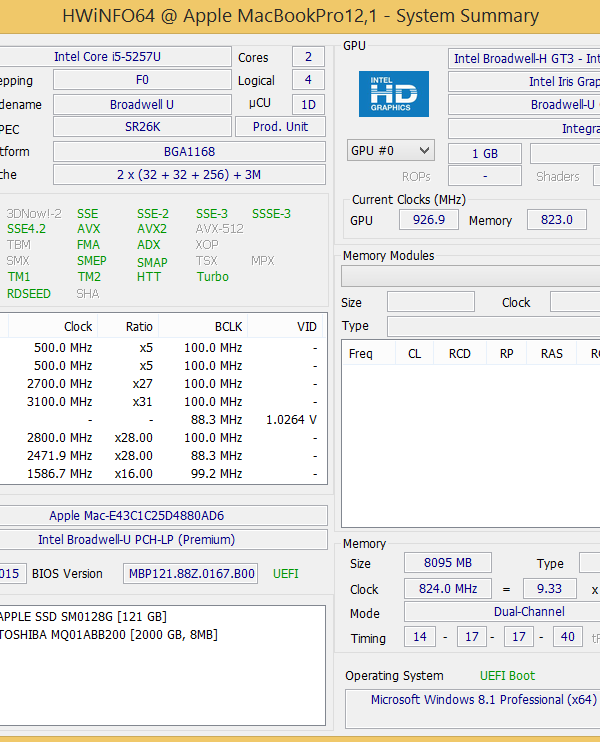This screenshot has height=742, width=600.
Task: Select the TOSHIBA MQ01ABB200 drive entry
Action: 108,635
